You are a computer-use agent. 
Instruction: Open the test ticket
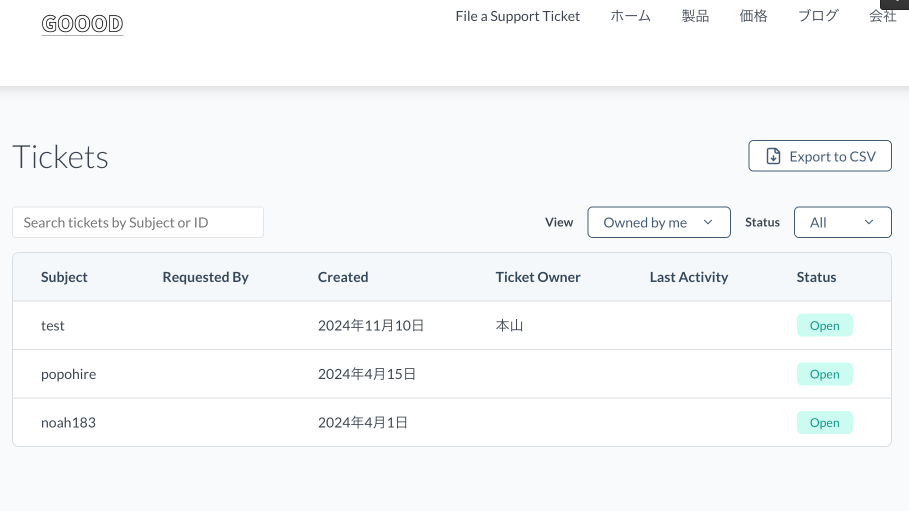tap(53, 325)
